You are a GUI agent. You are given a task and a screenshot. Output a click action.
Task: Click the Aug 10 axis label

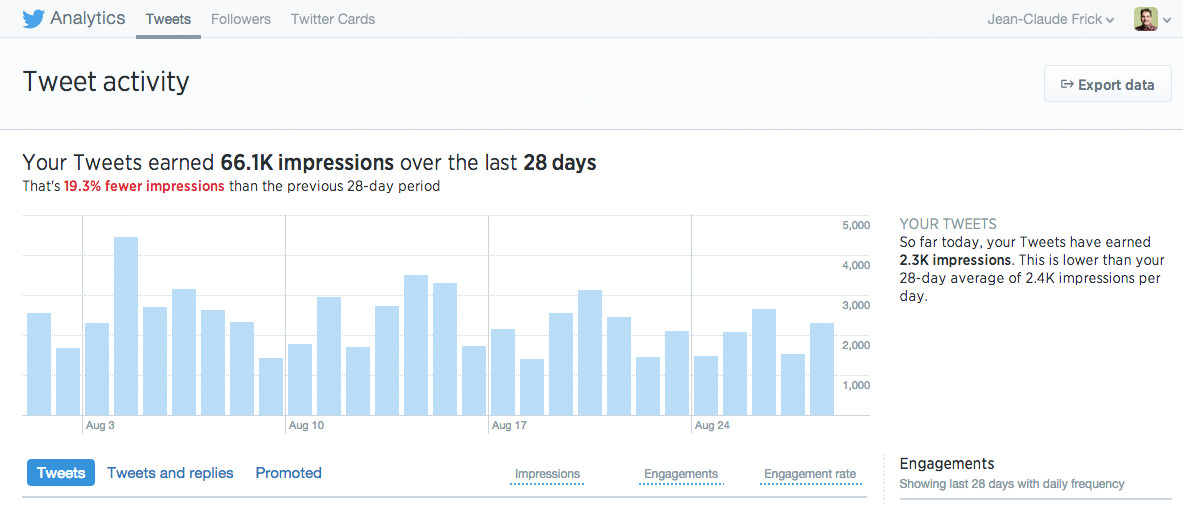tap(306, 426)
